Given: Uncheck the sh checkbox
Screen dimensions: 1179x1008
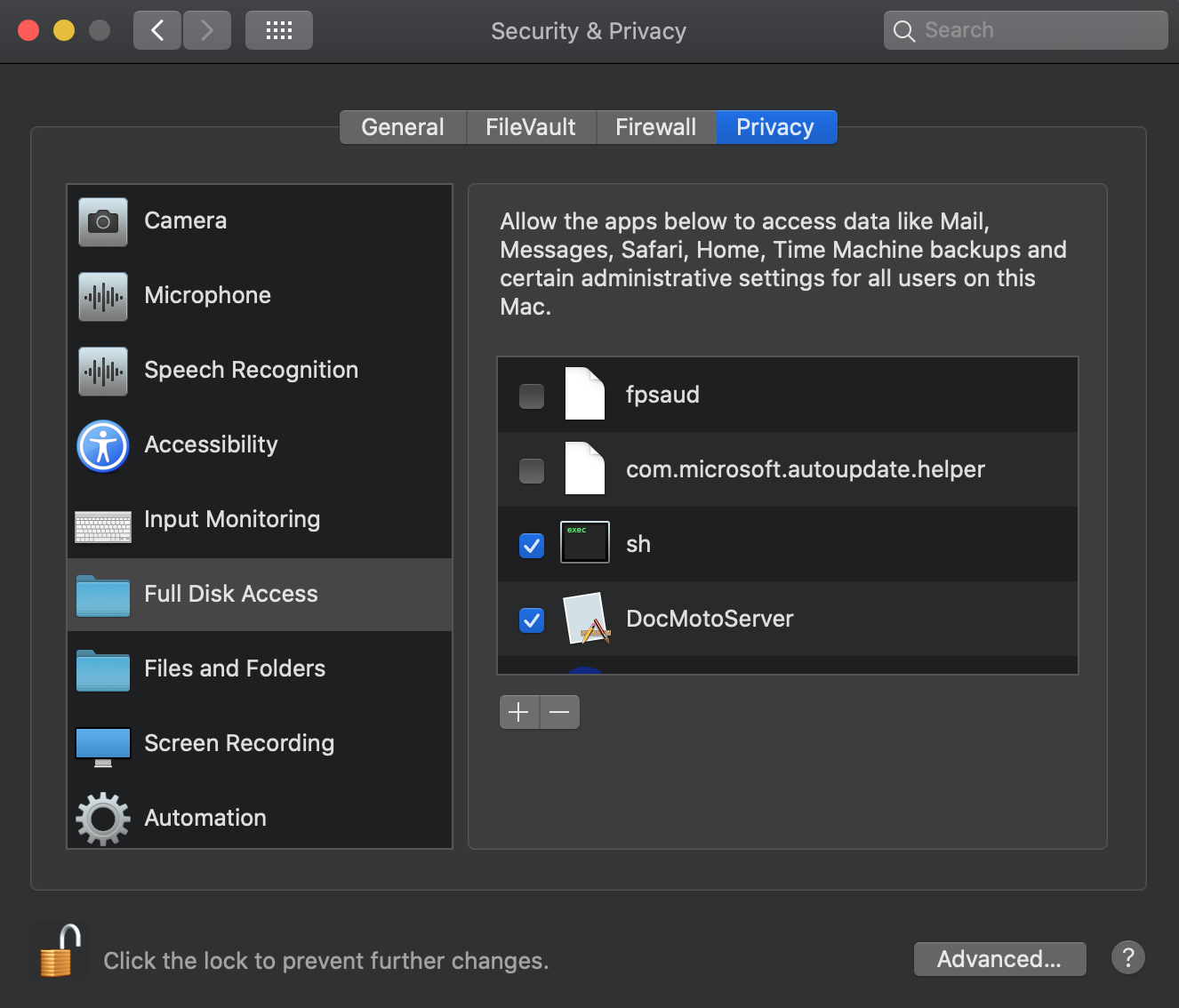Looking at the screenshot, I should pyautogui.click(x=532, y=545).
